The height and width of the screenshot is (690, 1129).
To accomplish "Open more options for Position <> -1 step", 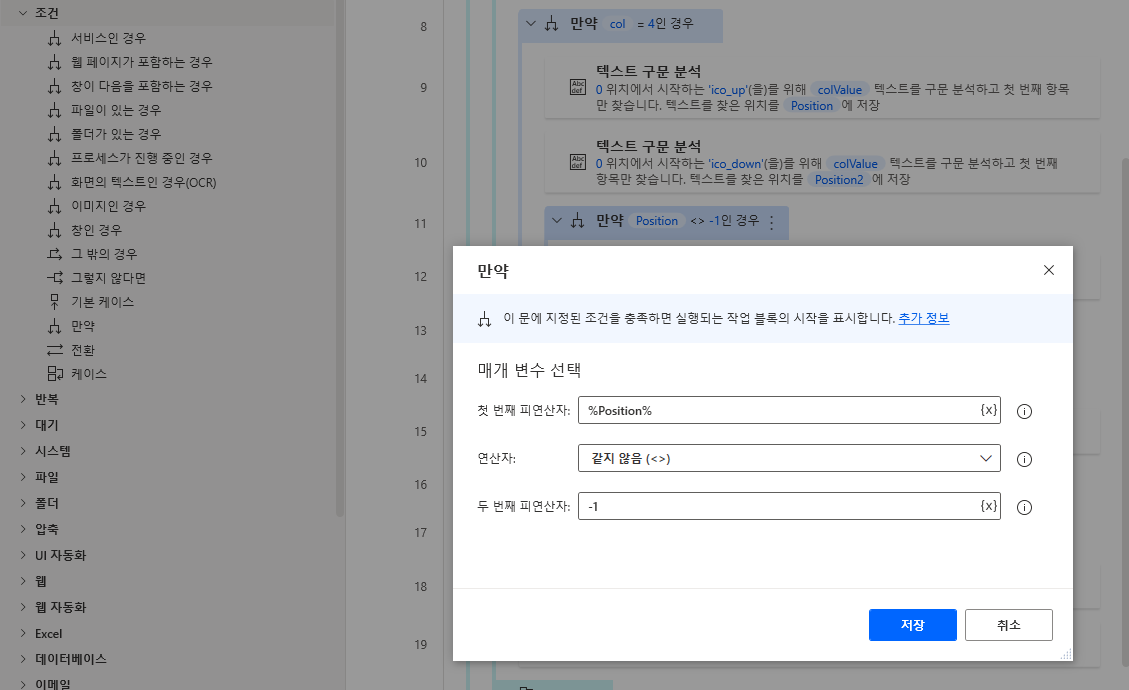I will [772, 222].
